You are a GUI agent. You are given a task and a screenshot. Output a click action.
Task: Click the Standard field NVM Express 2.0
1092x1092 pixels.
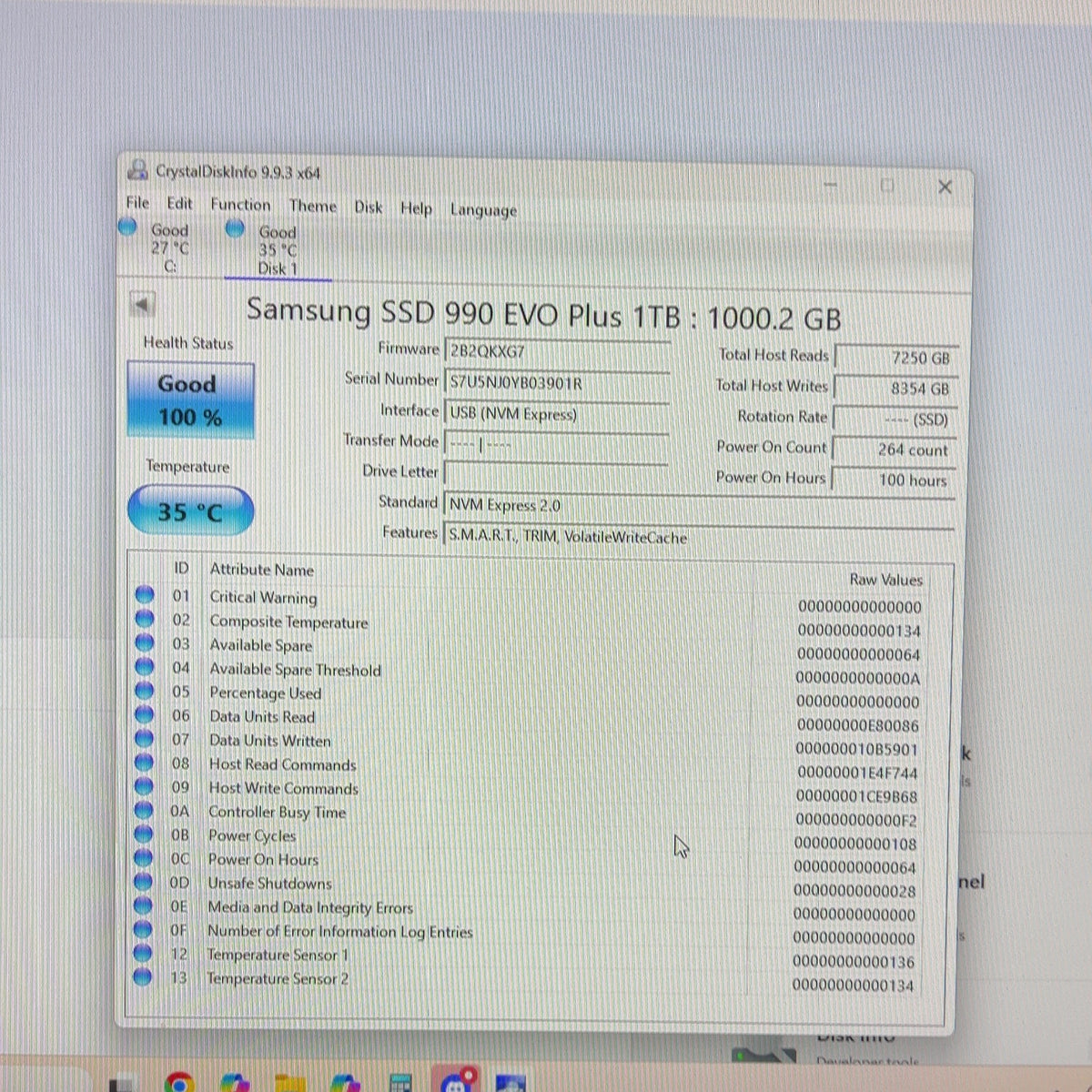click(x=699, y=506)
